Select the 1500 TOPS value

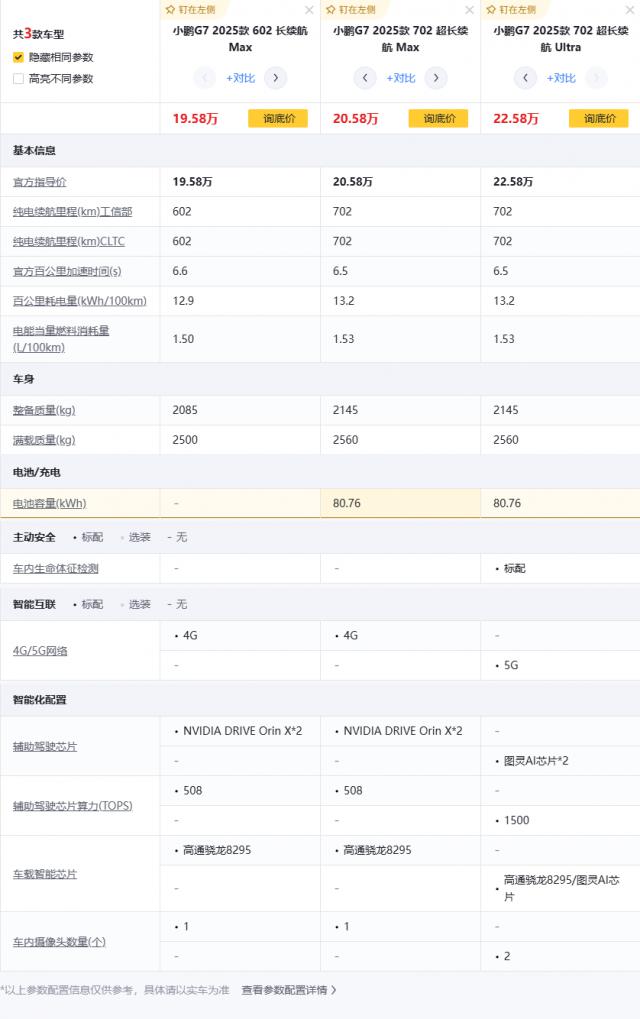[x=517, y=820]
